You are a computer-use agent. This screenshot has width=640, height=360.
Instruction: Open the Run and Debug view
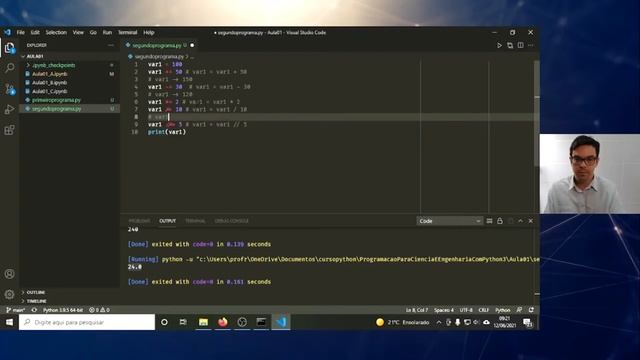tap(9, 109)
